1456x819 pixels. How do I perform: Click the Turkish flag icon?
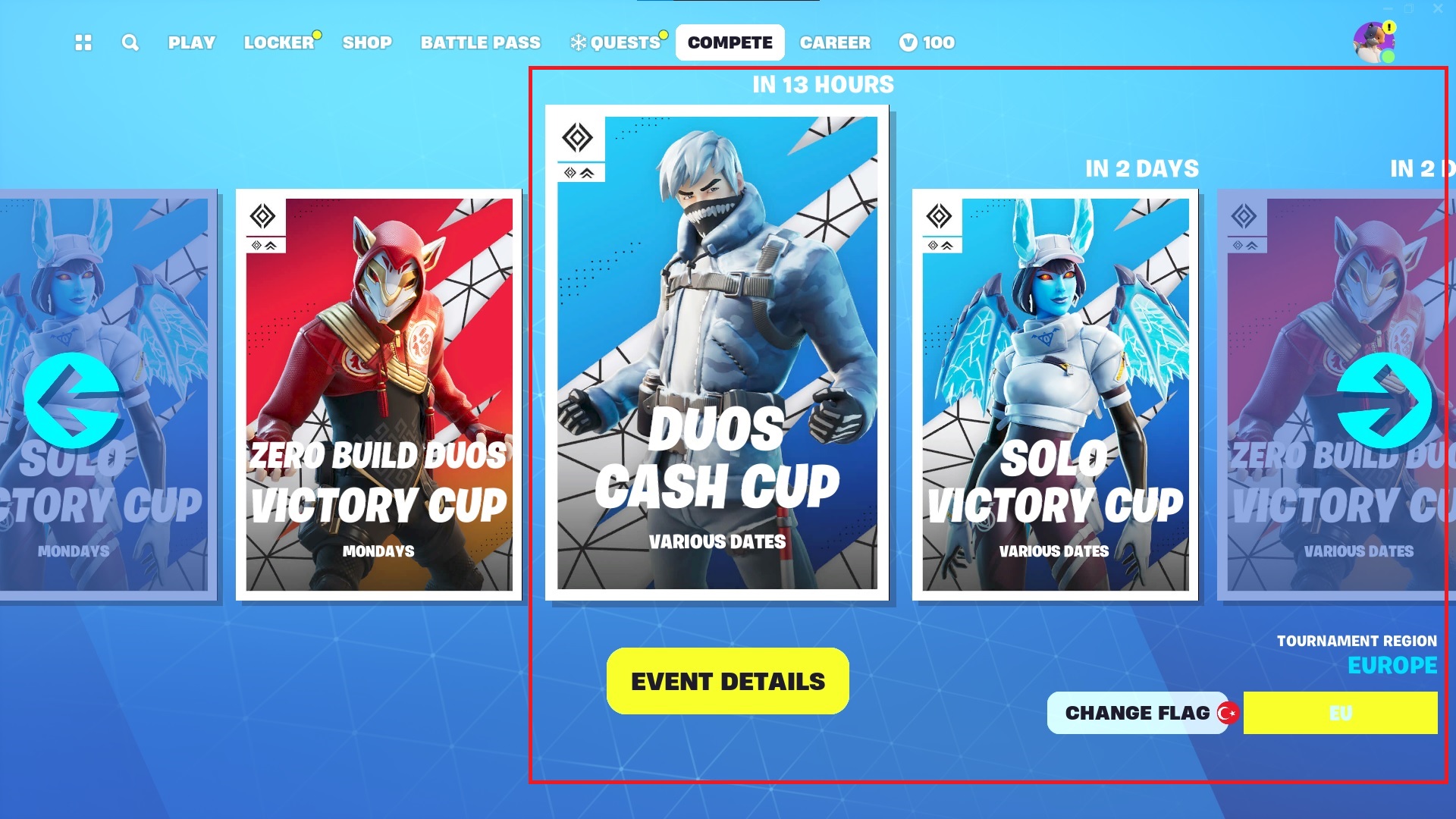[x=1228, y=713]
